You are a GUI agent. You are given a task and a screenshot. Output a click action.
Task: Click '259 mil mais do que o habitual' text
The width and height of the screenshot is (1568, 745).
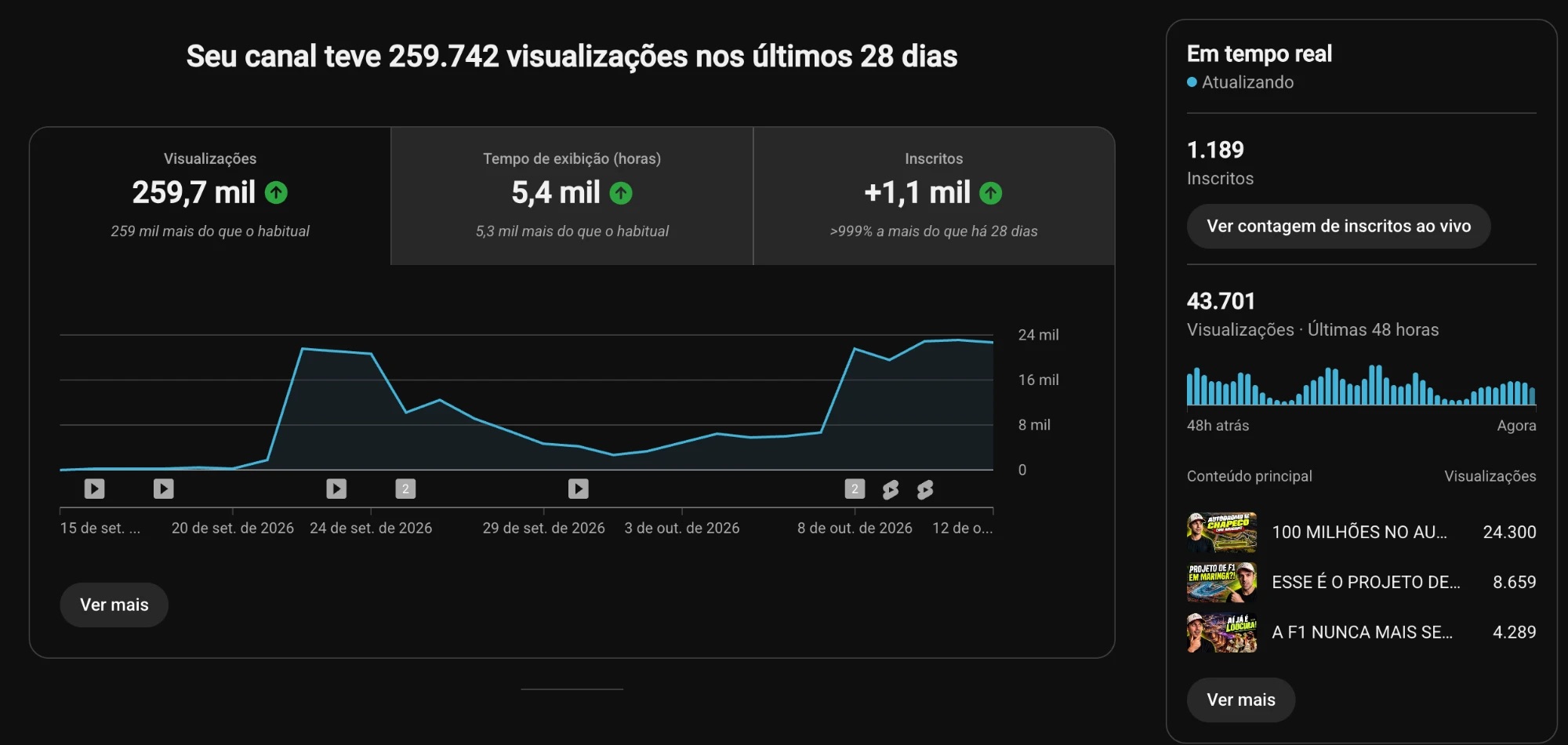point(210,231)
